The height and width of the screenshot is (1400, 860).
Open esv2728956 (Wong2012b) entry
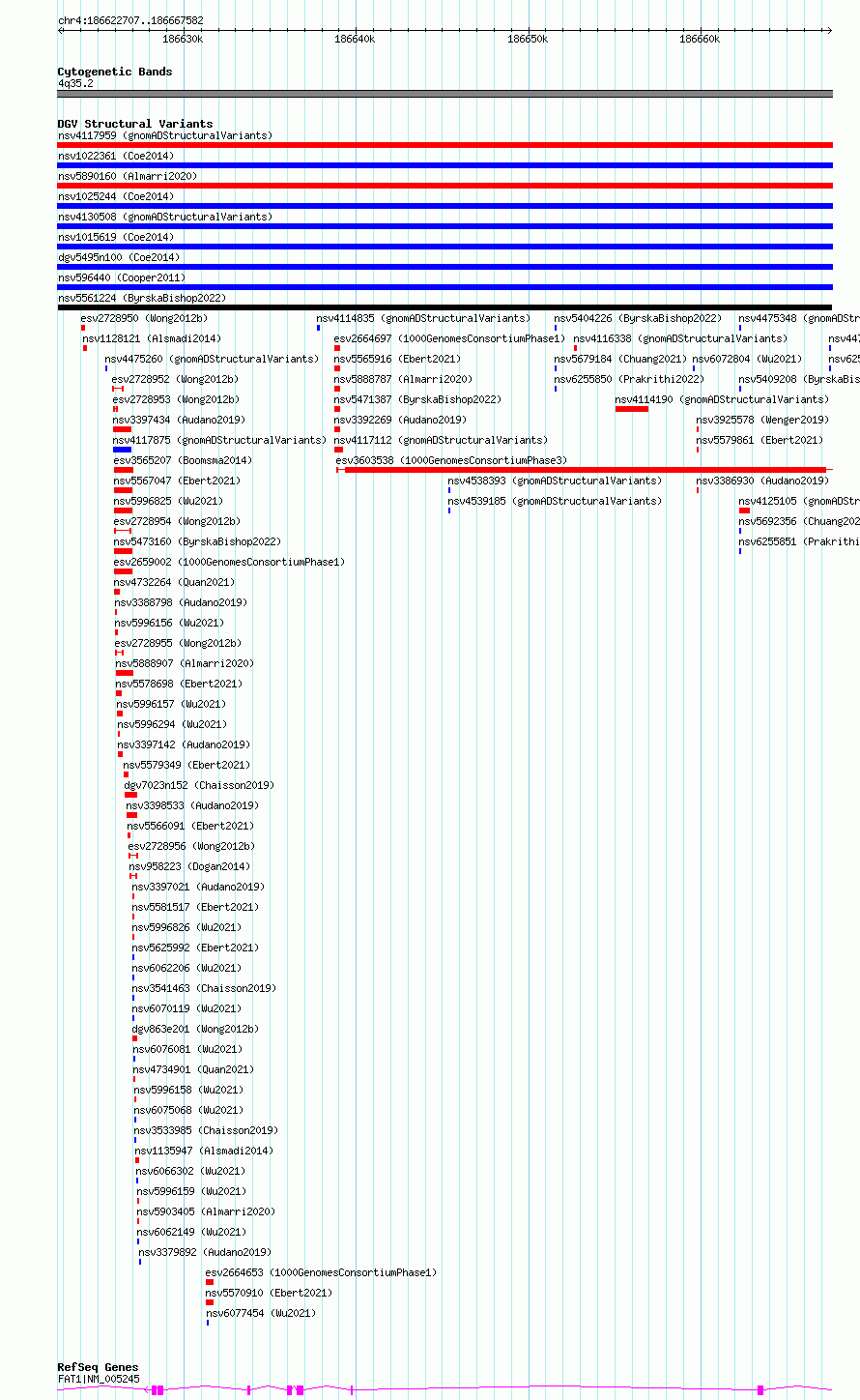point(191,846)
